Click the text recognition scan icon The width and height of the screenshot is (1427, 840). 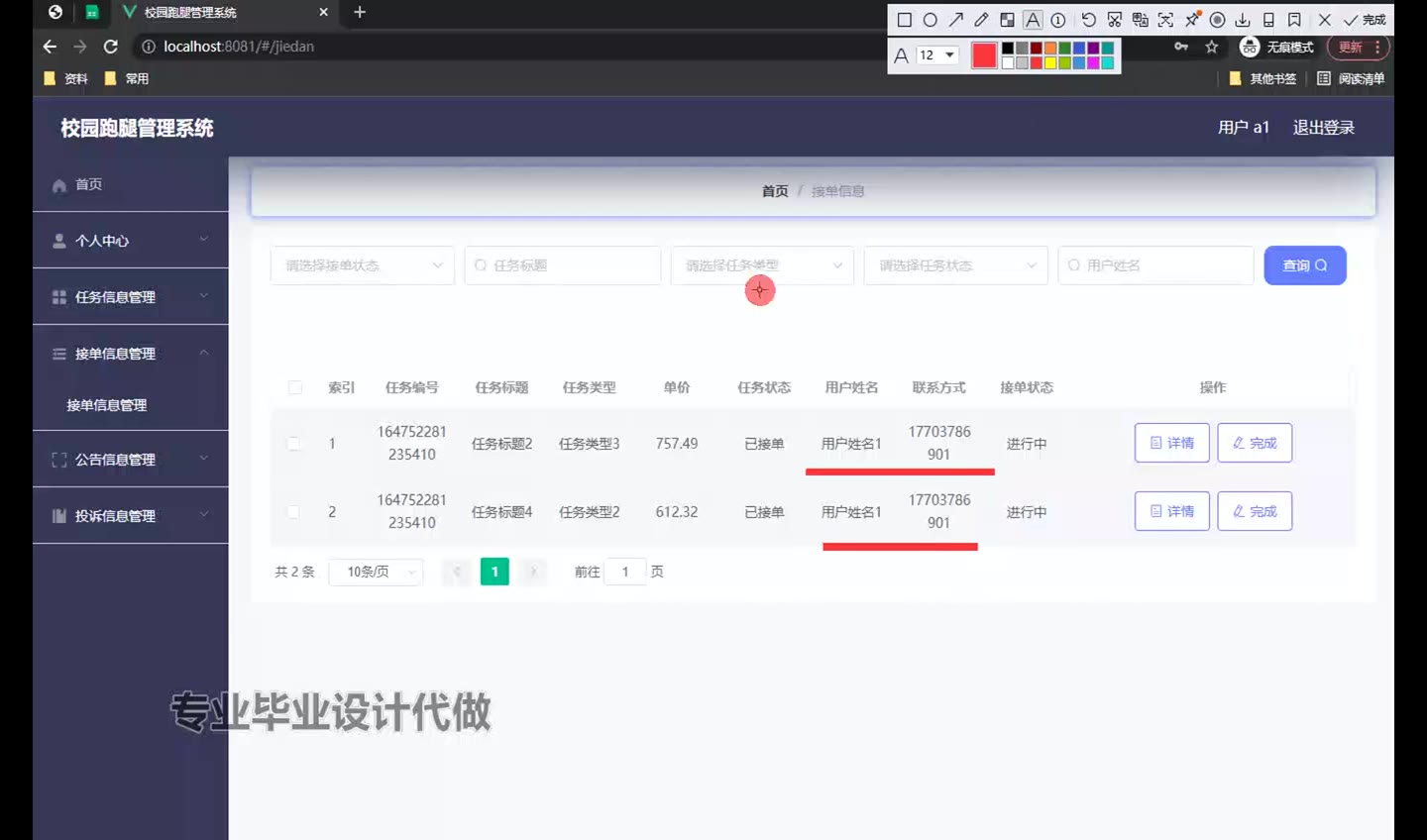click(x=1165, y=20)
